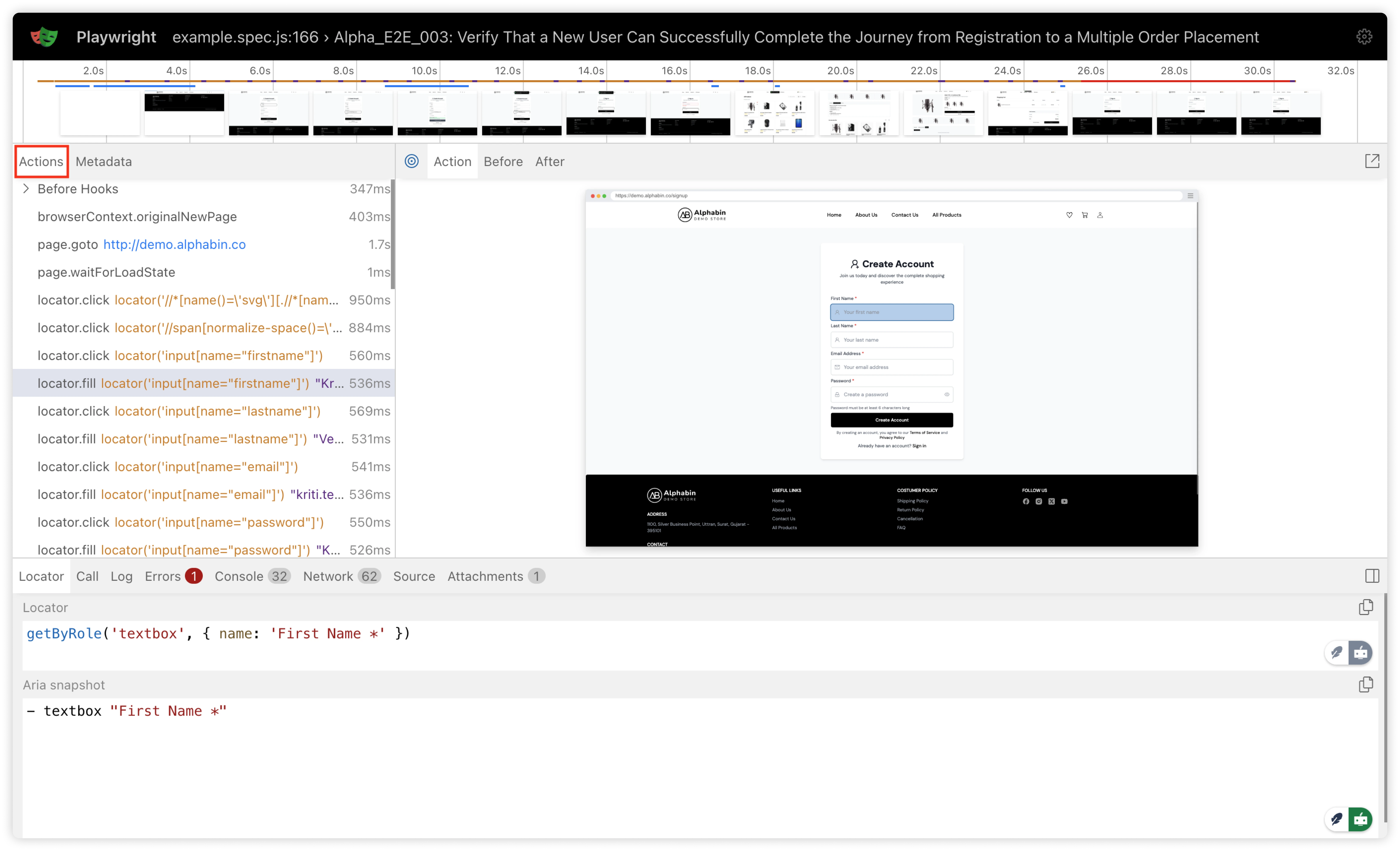Click the filmstrip thumbnail near 4.0s
This screenshot has height=851, width=1400.
[184, 113]
